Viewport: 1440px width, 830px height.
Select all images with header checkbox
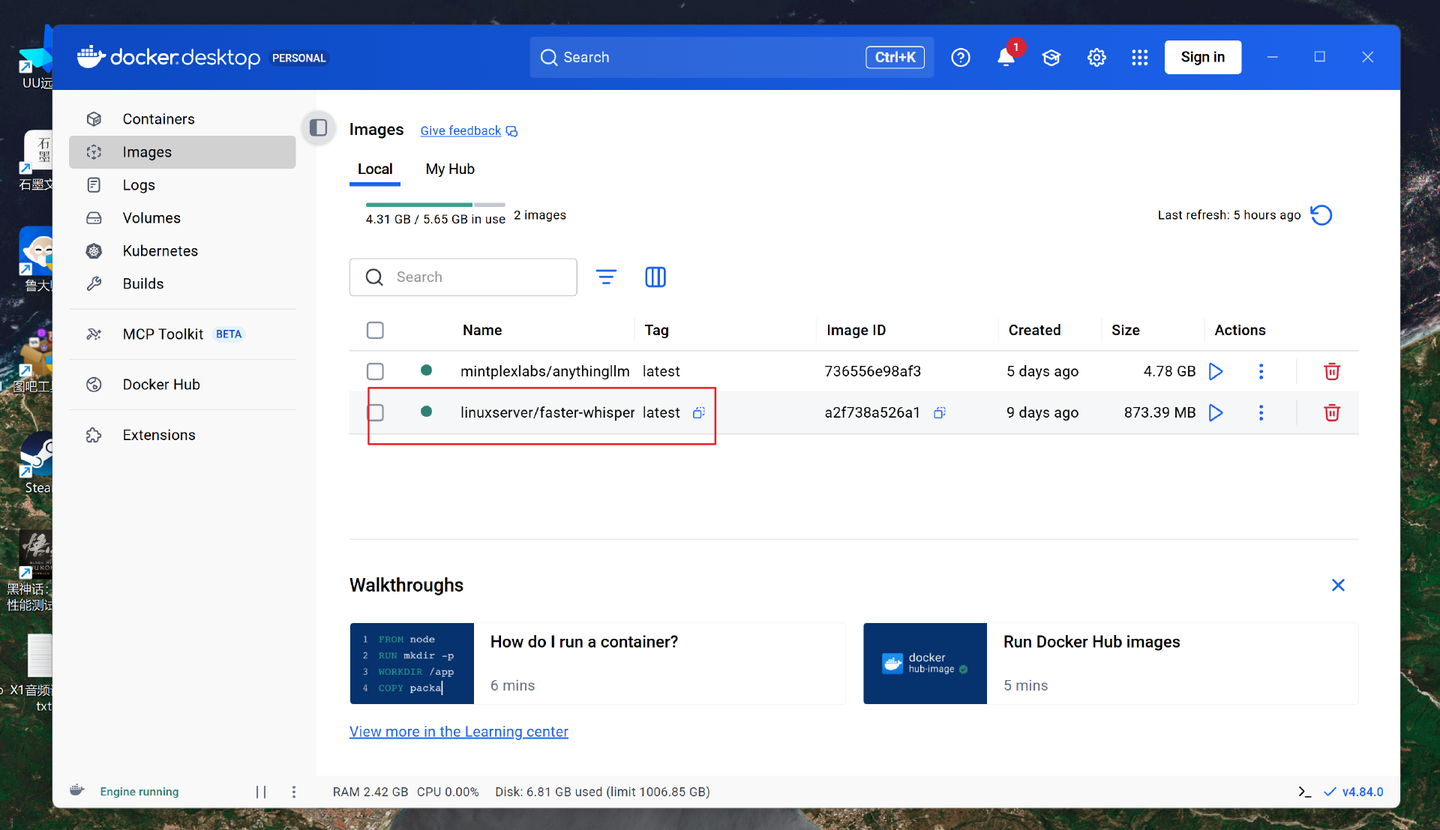(x=375, y=331)
